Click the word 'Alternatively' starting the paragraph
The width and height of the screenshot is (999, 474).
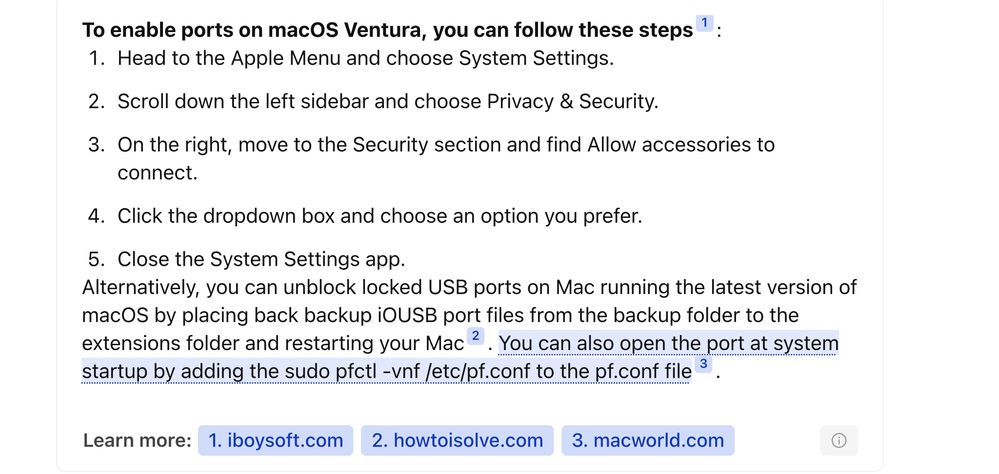point(140,287)
